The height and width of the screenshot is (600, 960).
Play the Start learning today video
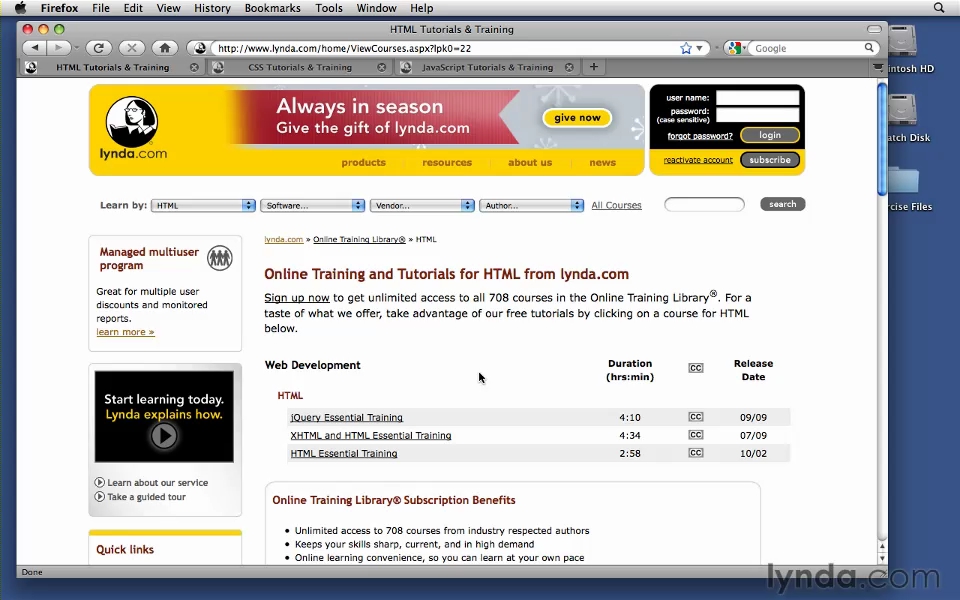pyautogui.click(x=163, y=435)
